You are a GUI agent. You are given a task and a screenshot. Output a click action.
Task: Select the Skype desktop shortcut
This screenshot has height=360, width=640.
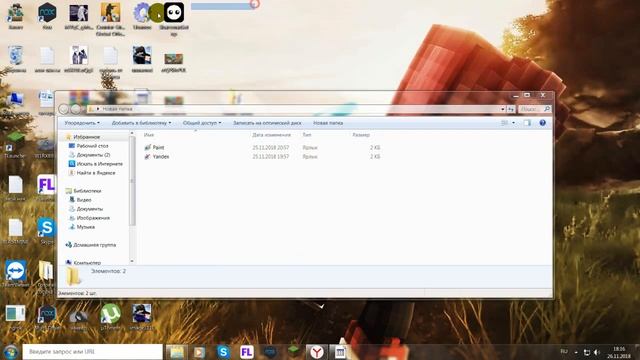pos(47,231)
